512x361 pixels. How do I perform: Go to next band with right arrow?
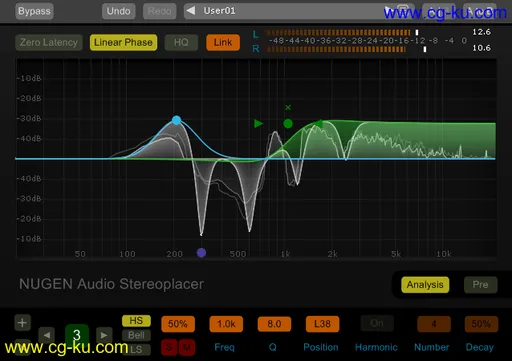tap(104, 335)
